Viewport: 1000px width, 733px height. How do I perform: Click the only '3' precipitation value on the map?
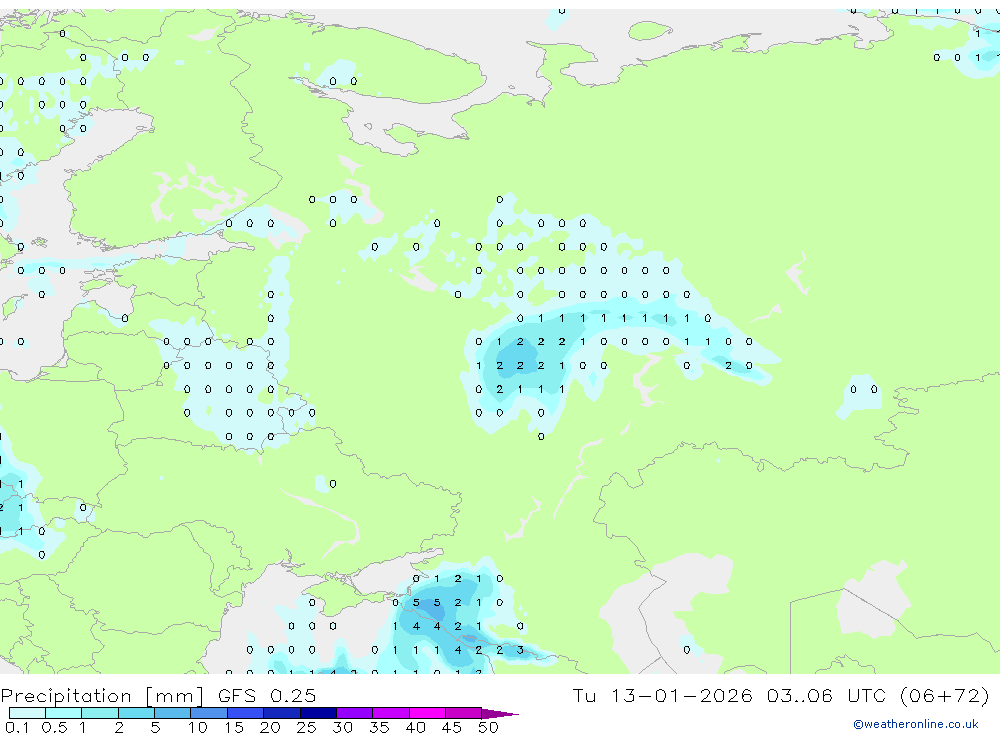click(520, 650)
